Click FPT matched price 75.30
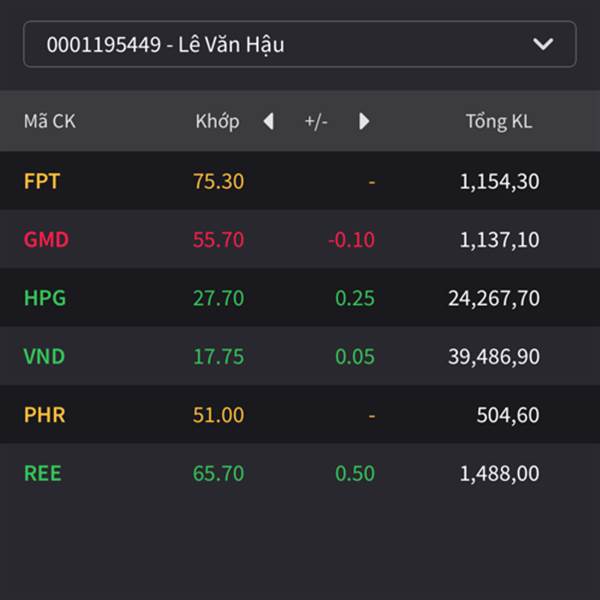 coord(219,181)
